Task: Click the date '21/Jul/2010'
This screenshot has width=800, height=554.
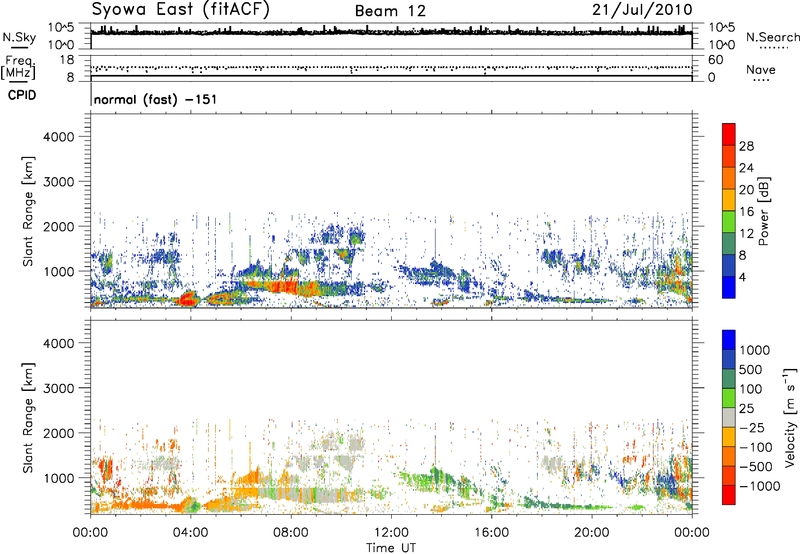Action: pyautogui.click(x=642, y=9)
